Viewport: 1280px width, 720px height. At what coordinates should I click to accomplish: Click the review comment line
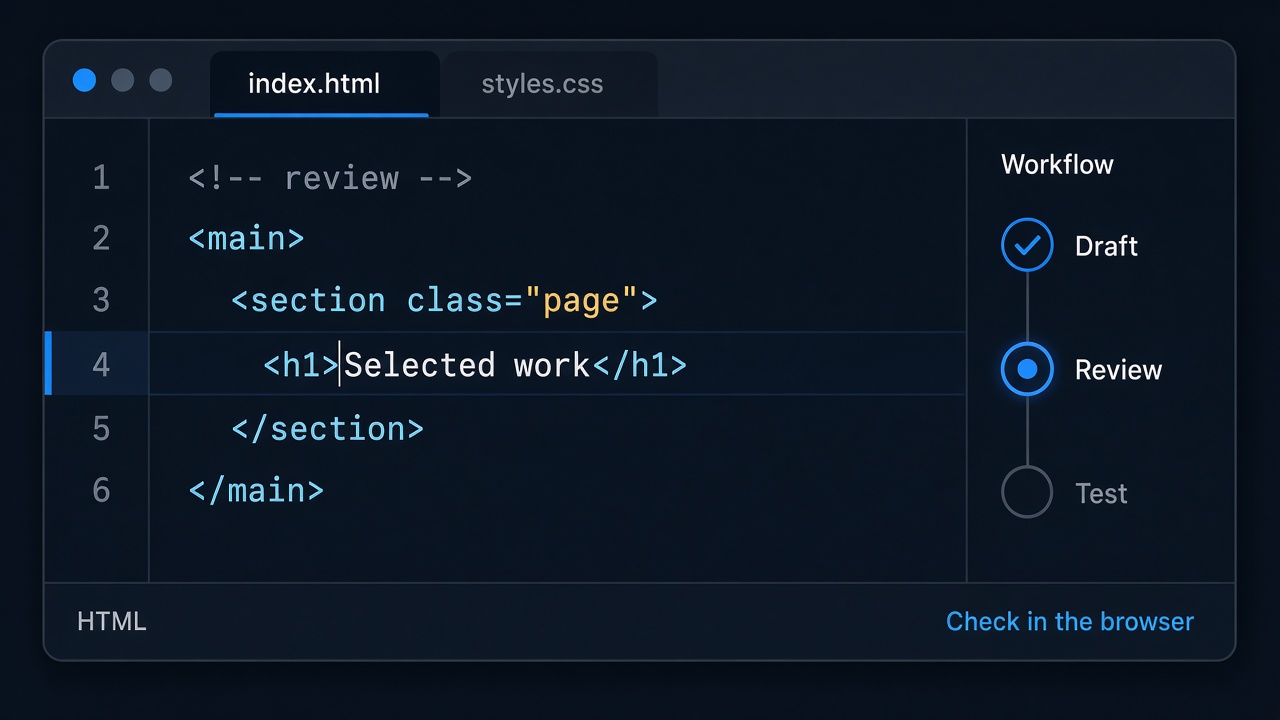pos(330,178)
